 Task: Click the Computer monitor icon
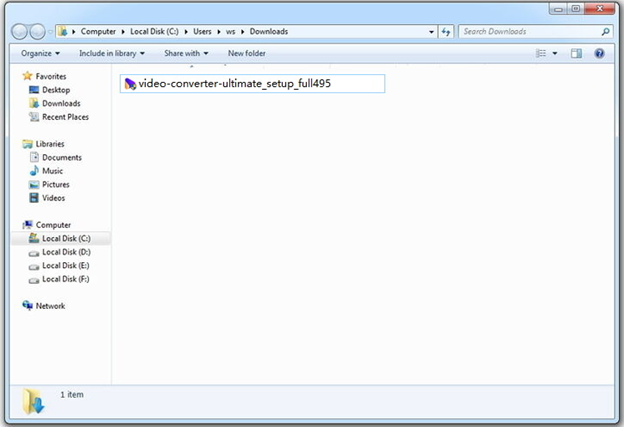(27, 225)
